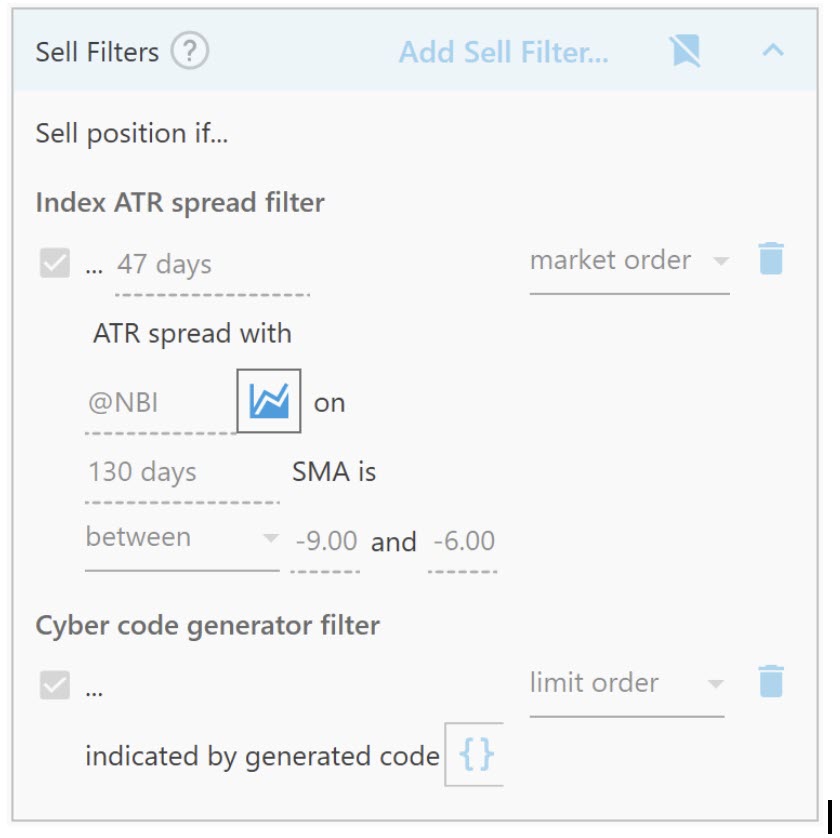Click Add Sell Filter... link
The height and width of the screenshot is (838, 840).
tap(503, 52)
